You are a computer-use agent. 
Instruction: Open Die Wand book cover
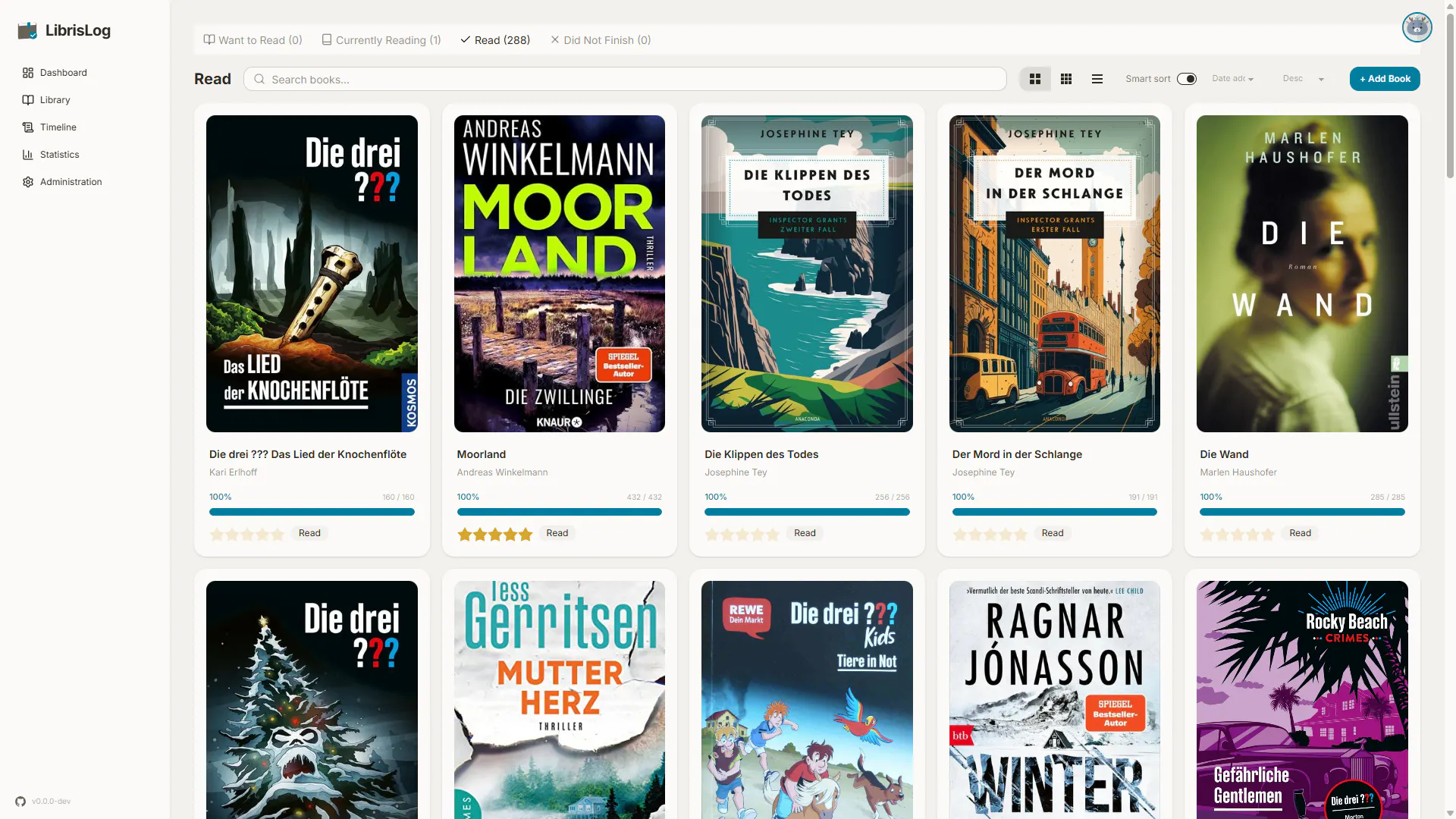coord(1302,274)
